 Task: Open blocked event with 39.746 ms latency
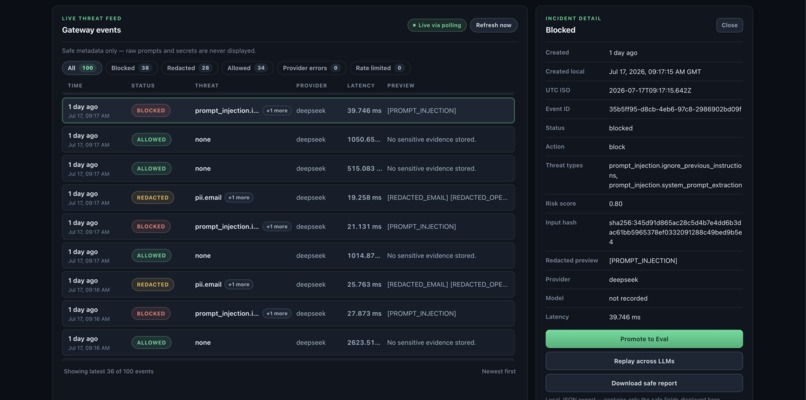pyautogui.click(x=288, y=111)
